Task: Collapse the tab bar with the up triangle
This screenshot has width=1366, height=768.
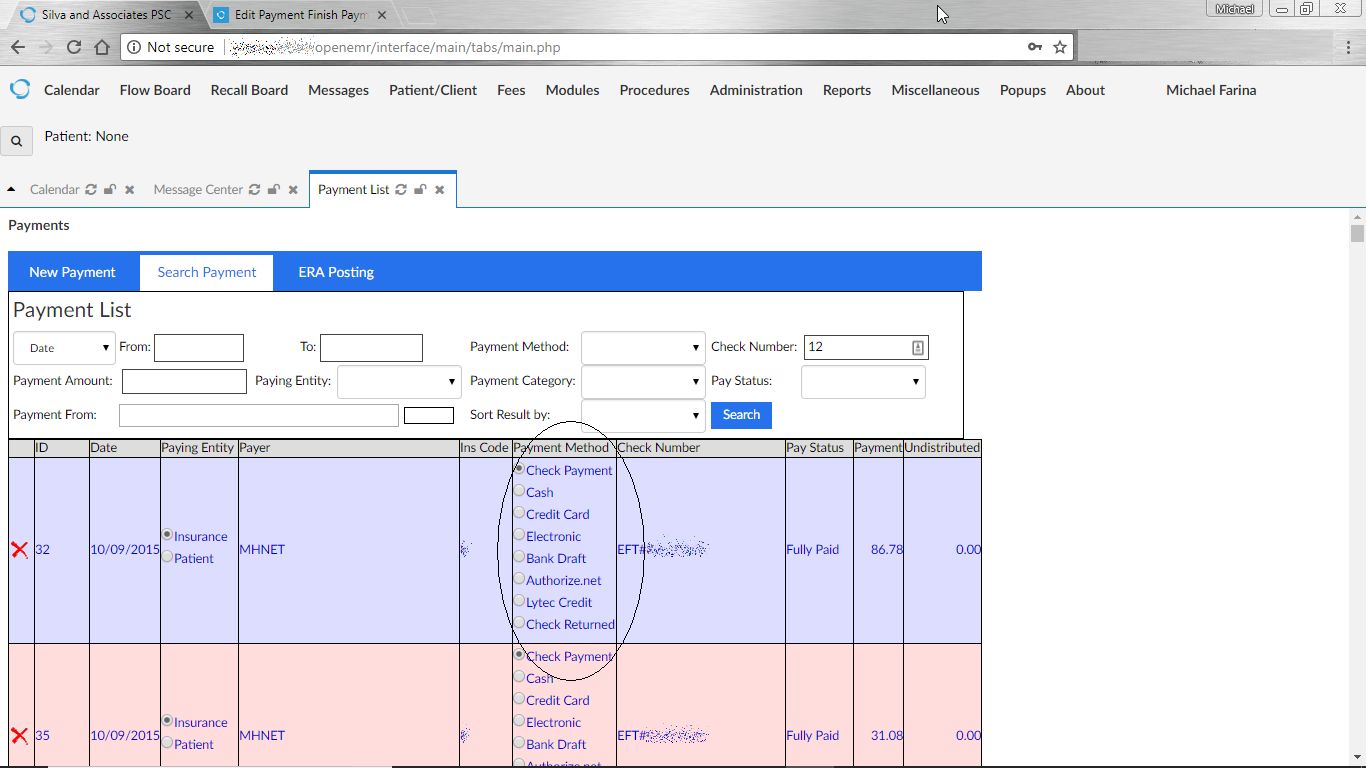Action: click(x=11, y=189)
